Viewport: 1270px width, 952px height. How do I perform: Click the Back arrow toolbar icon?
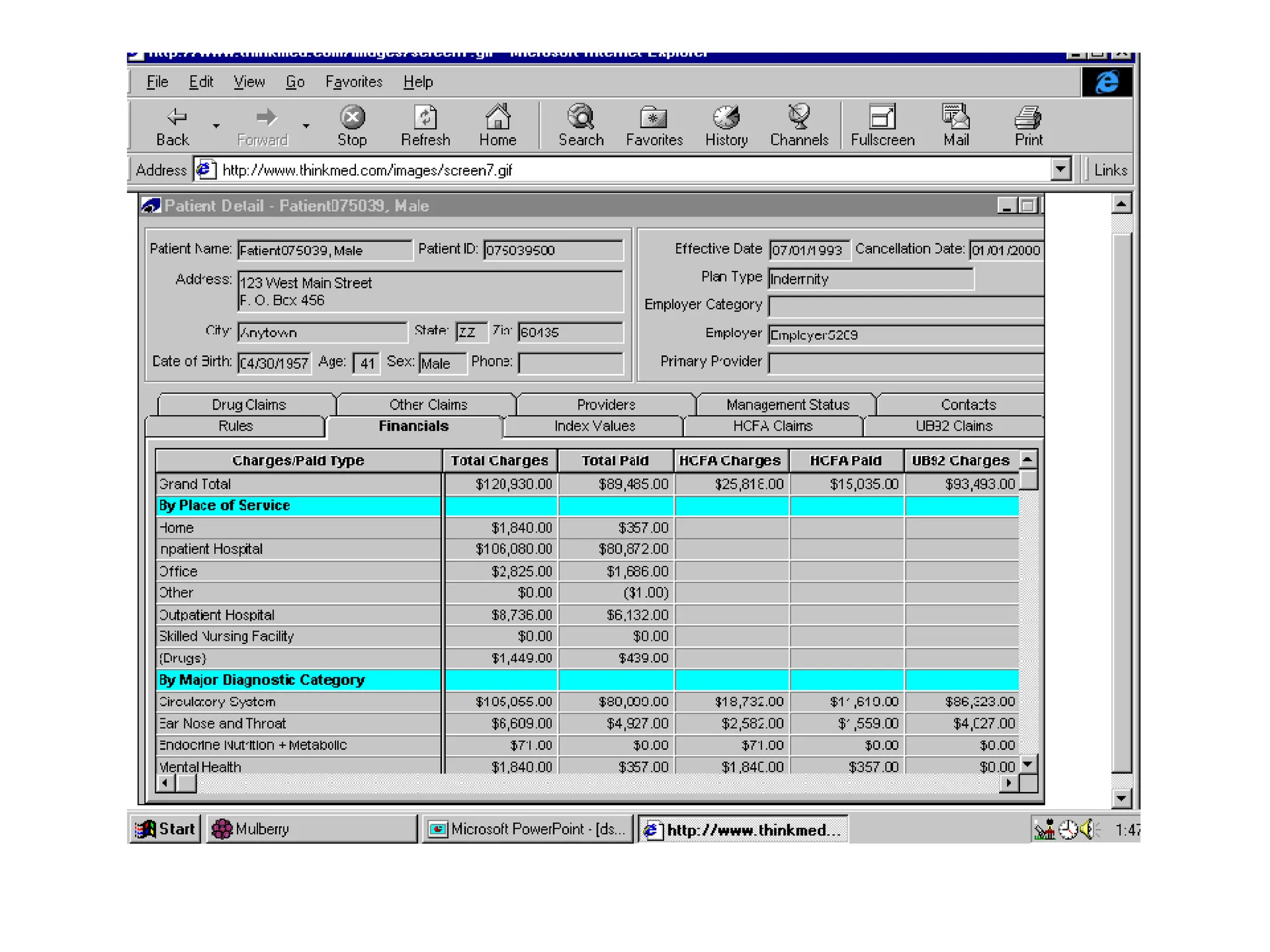point(175,117)
